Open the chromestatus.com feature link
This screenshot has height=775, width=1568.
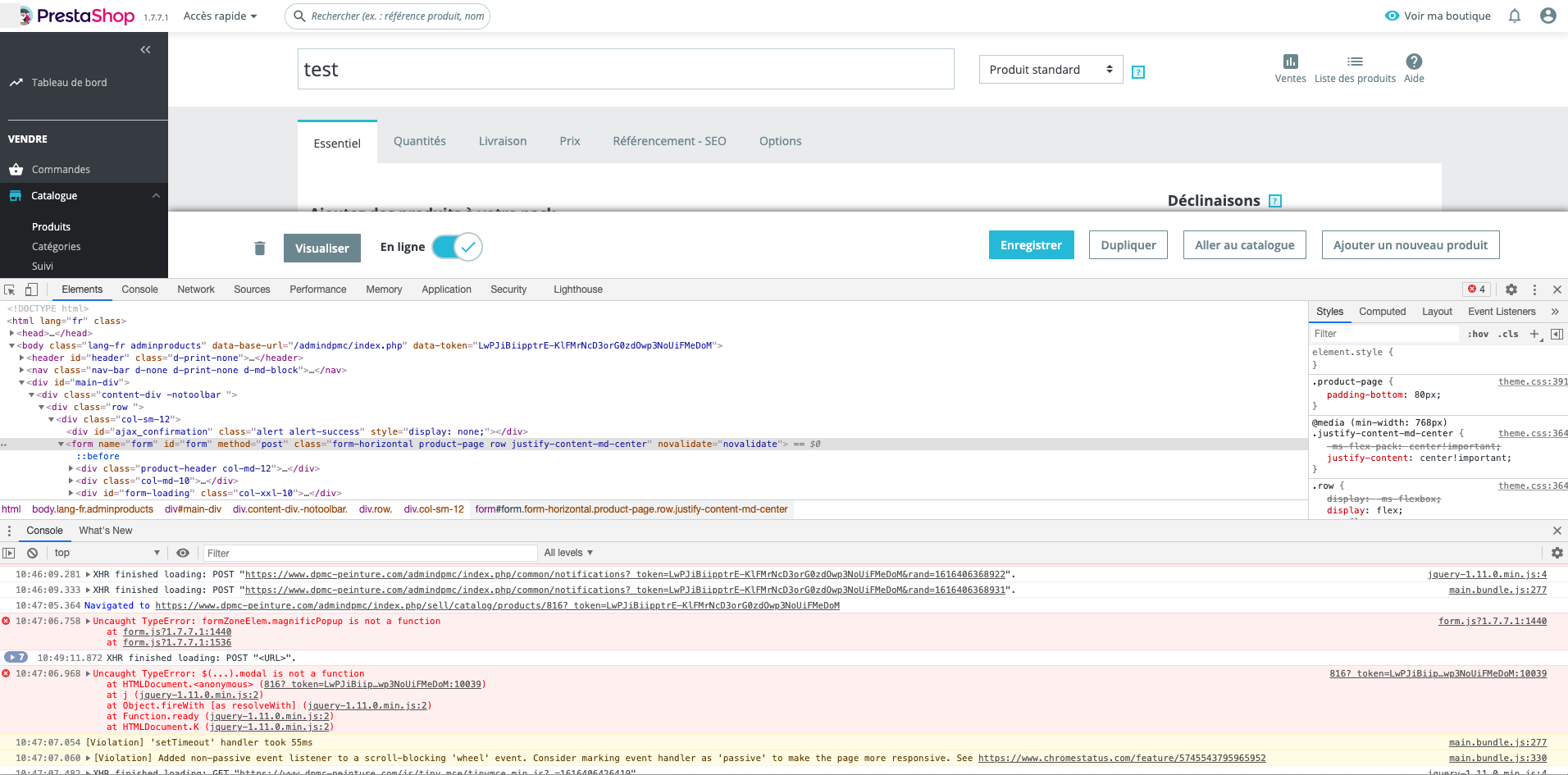pyautogui.click(x=1122, y=759)
